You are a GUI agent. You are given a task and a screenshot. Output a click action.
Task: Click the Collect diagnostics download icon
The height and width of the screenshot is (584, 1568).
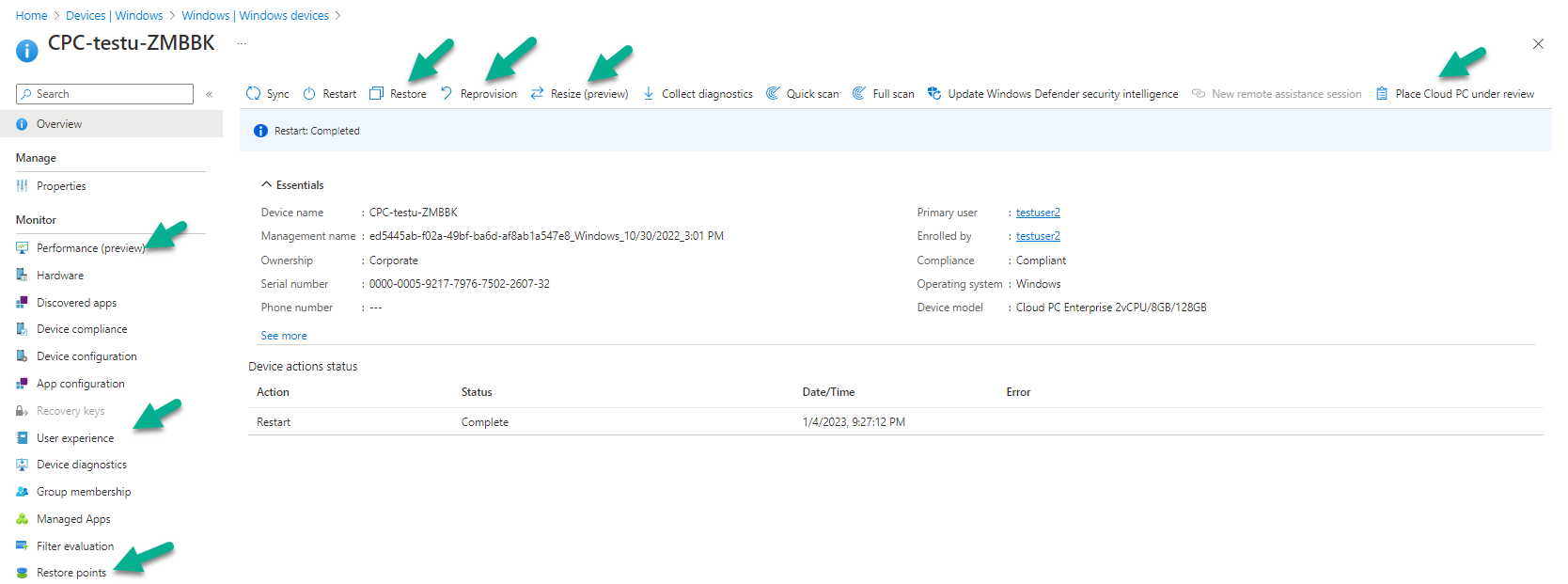coord(649,93)
